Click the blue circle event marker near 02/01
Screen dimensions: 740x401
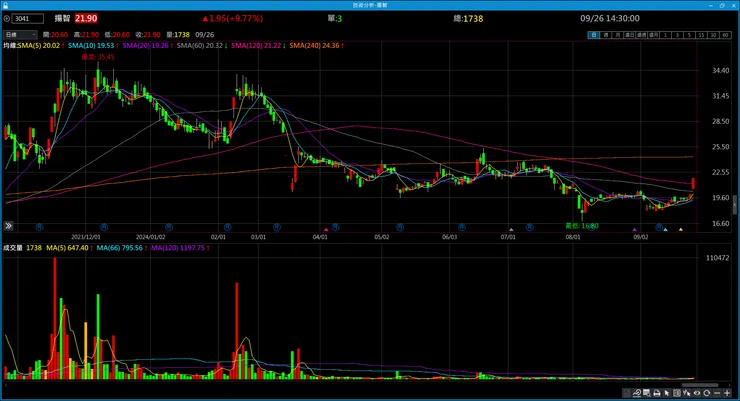[x=227, y=227]
